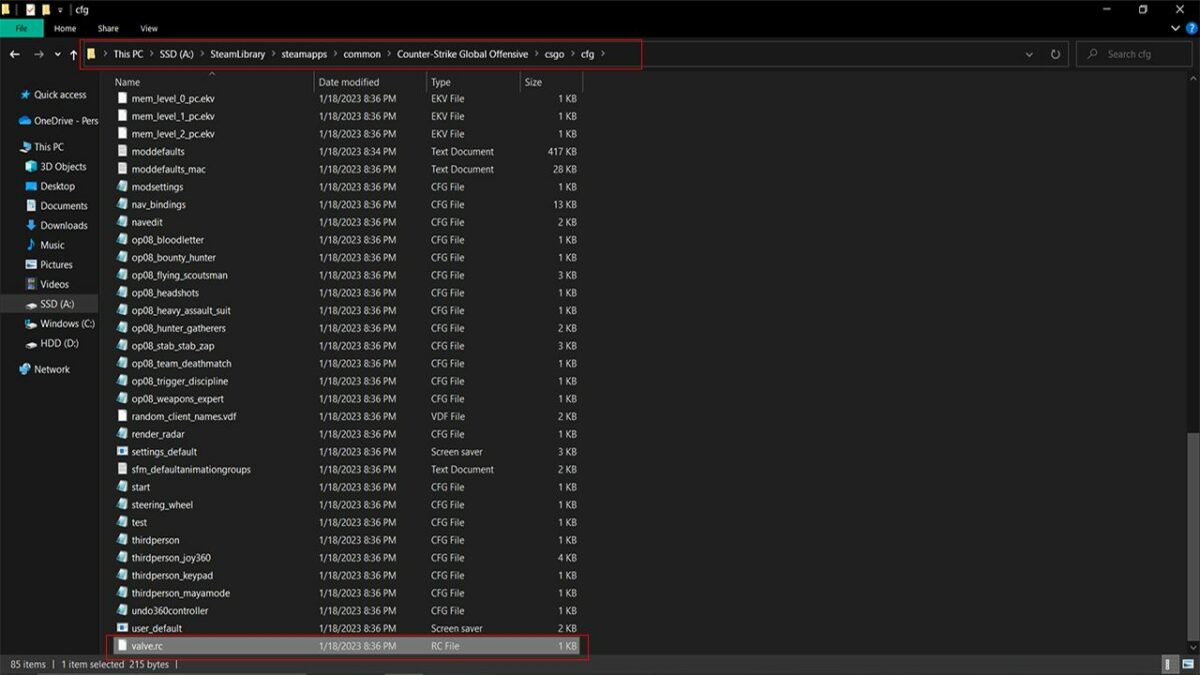Viewport: 1200px width, 675px height.
Task: Switch to large icons view in status bar
Action: [1186, 665]
